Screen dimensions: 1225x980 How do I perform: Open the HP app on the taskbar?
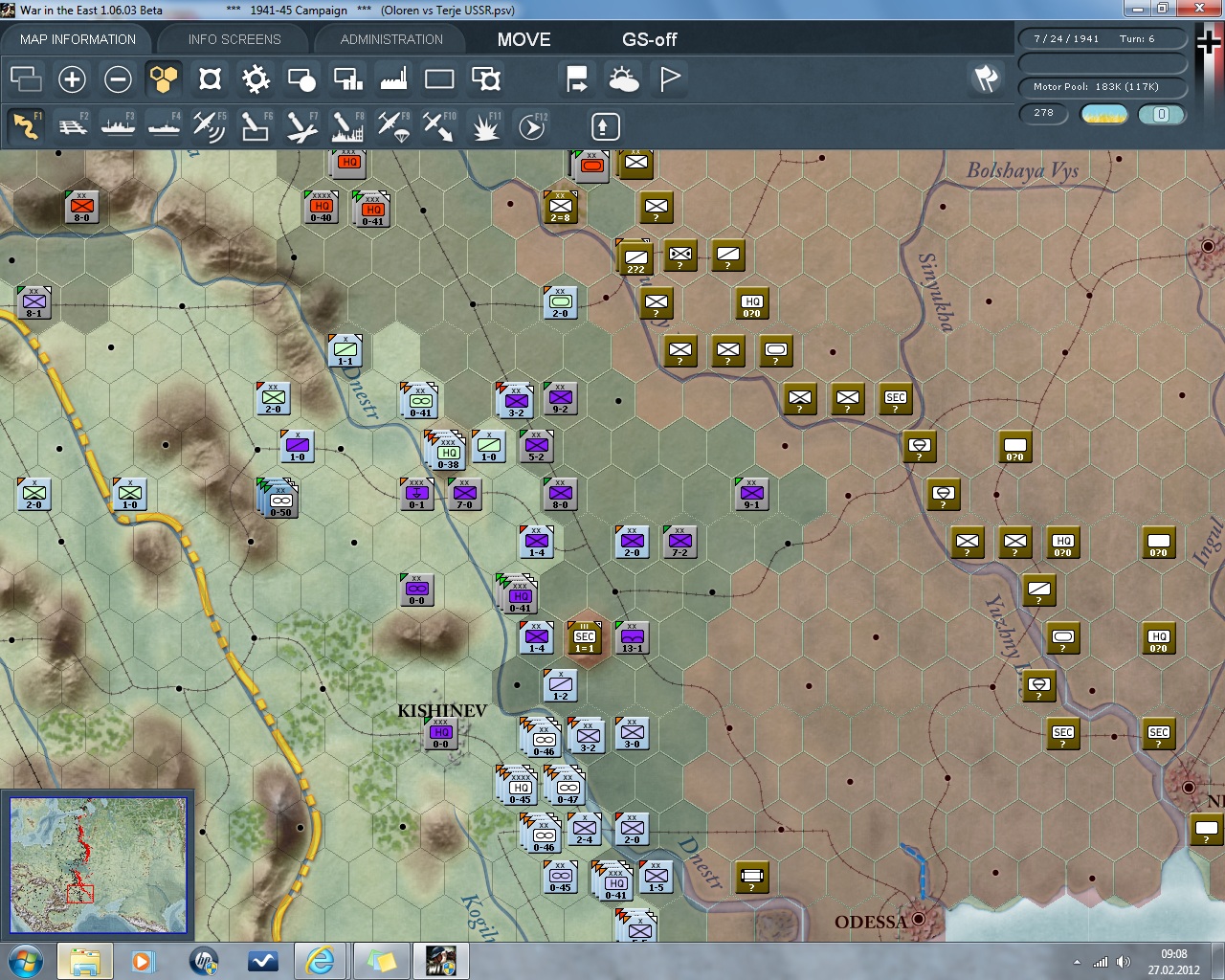[204, 960]
